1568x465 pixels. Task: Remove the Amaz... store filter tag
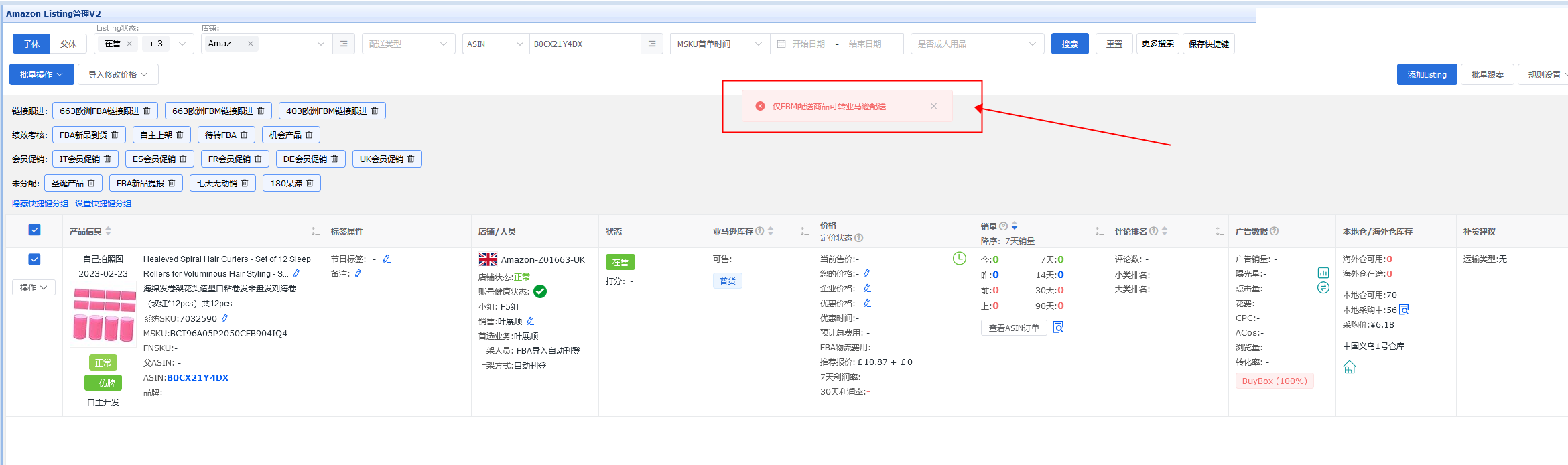[251, 44]
